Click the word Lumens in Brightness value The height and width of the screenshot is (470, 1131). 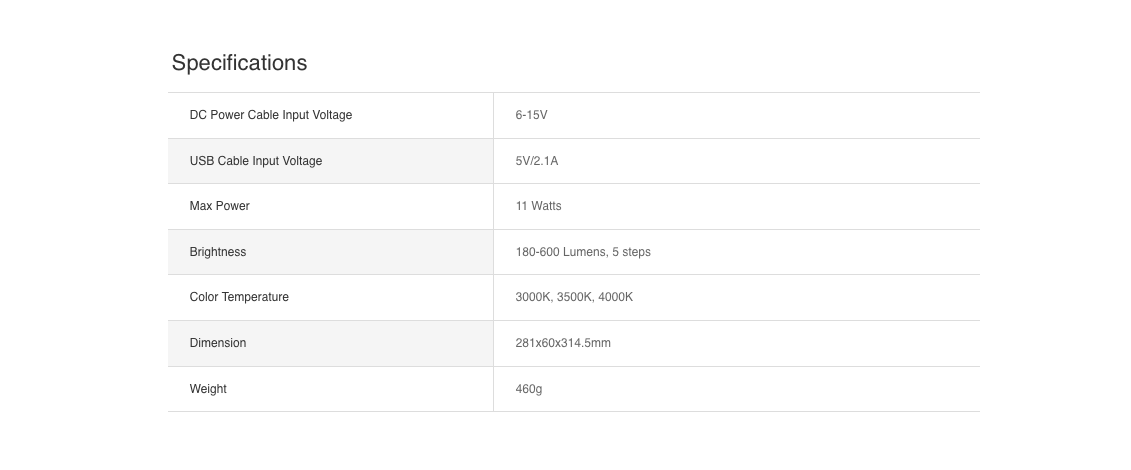pyautogui.click(x=584, y=252)
